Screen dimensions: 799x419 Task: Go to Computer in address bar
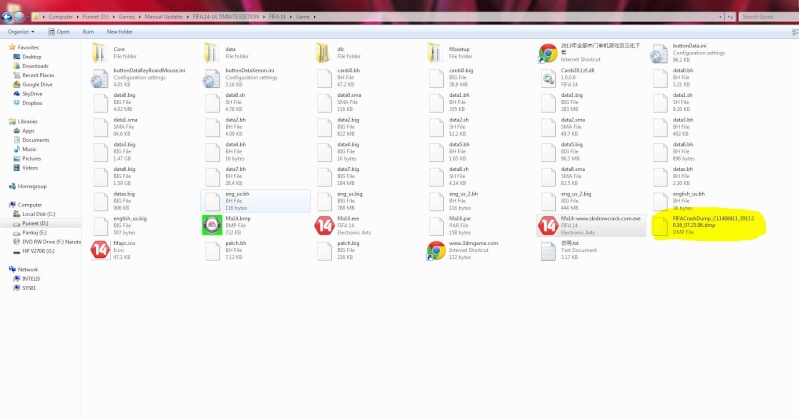61,17
